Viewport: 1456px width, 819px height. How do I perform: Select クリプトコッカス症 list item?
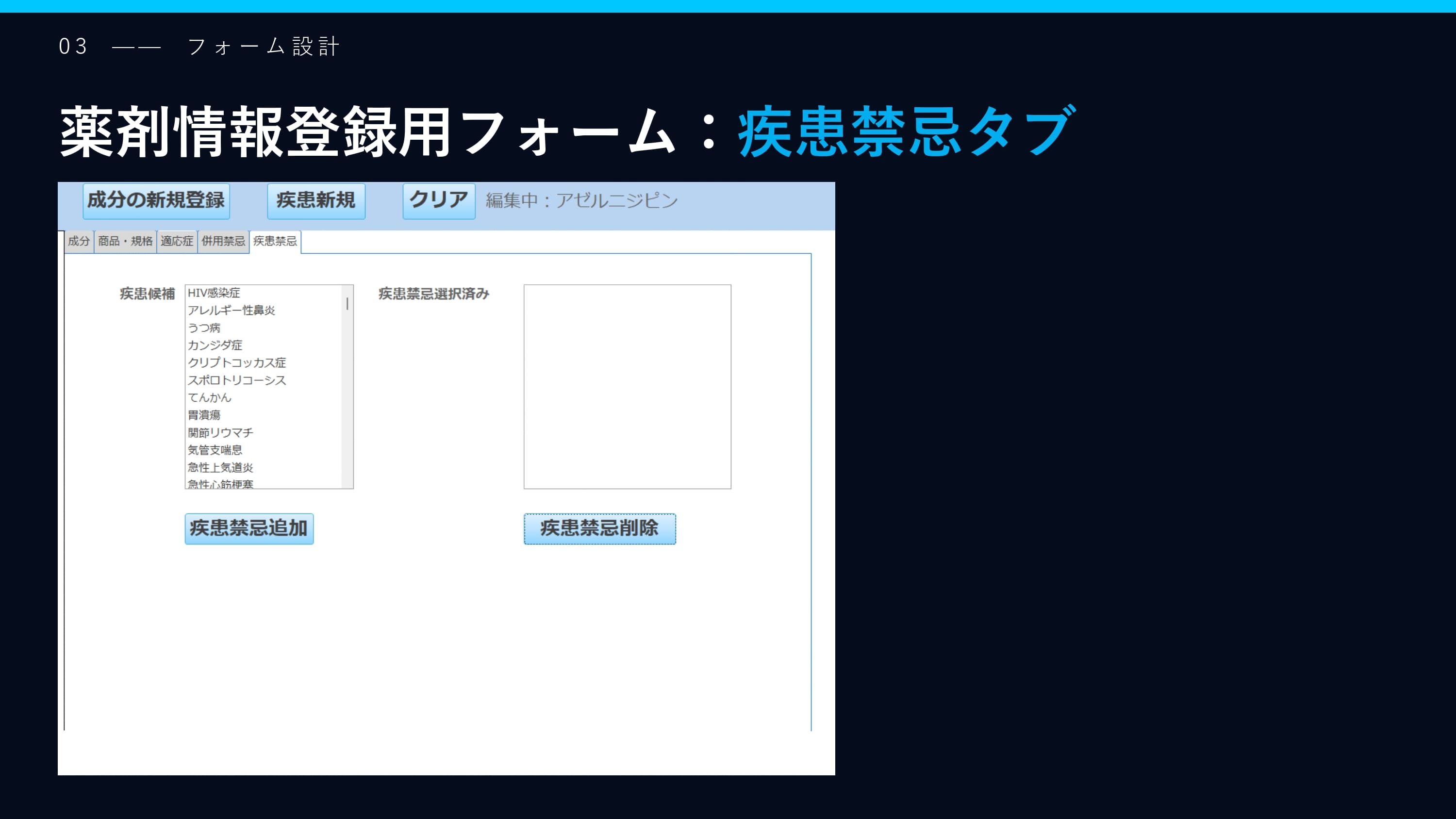[x=237, y=363]
